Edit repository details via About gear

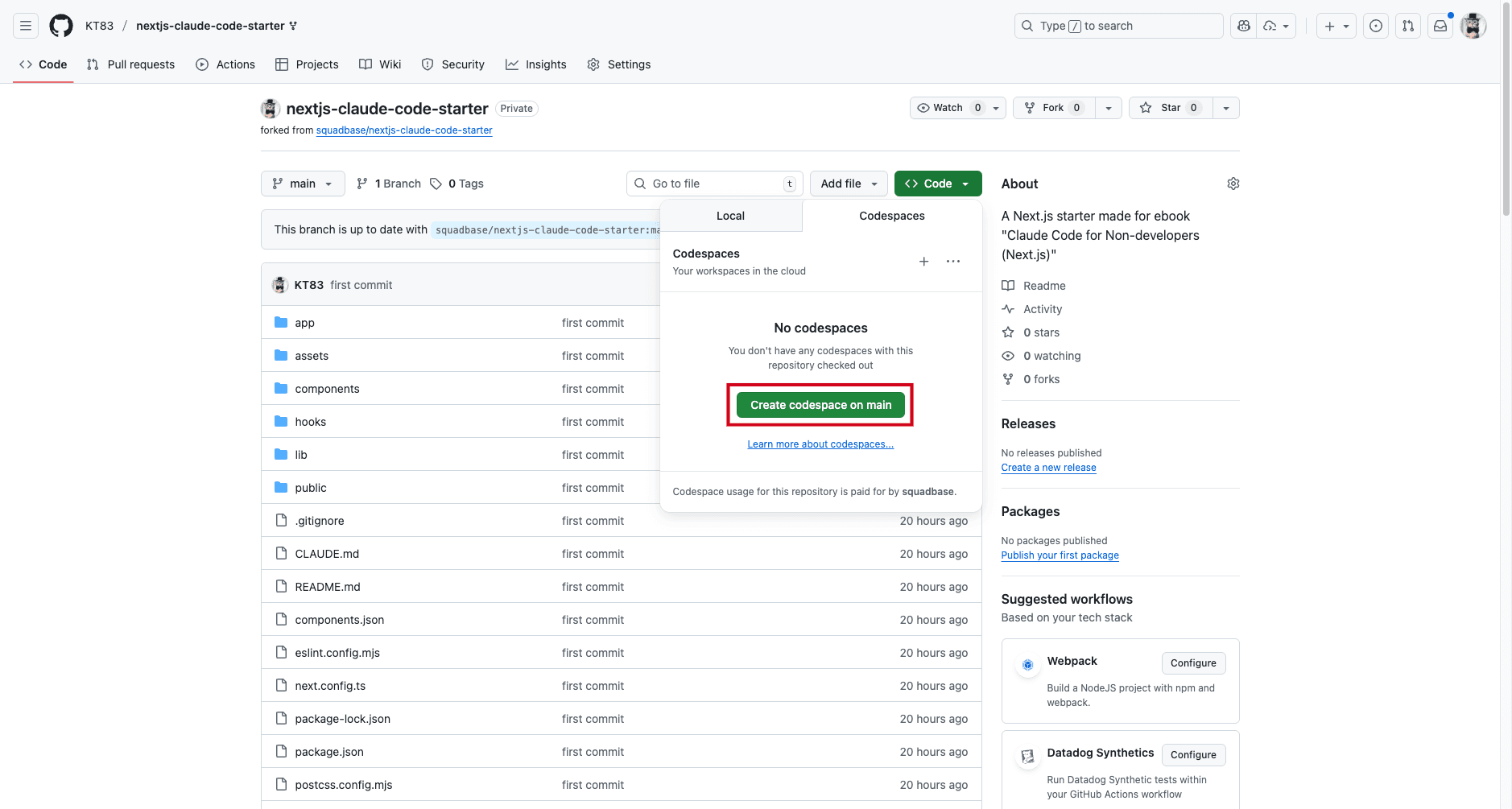1233,184
